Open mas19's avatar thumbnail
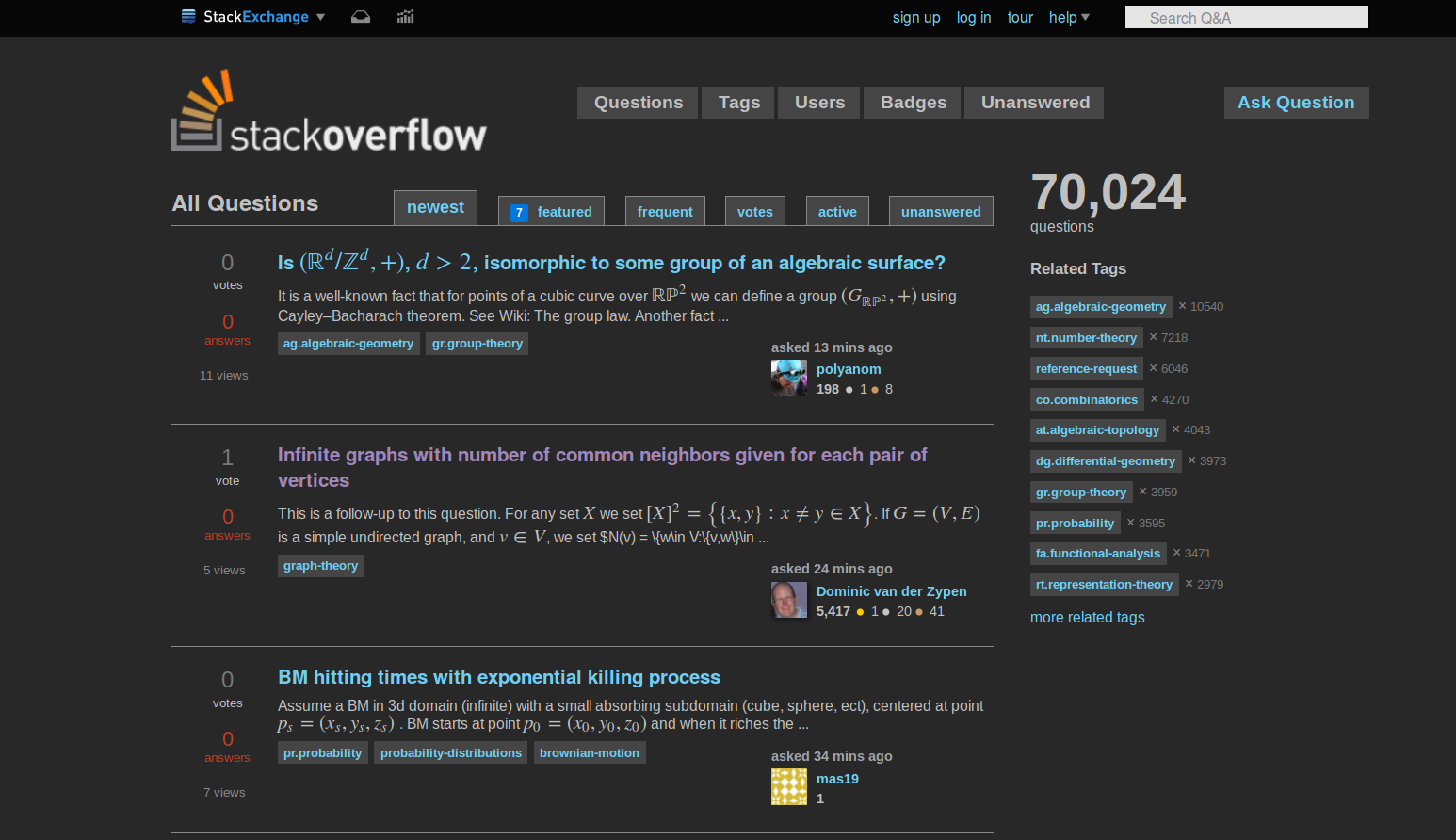Screen dimensions: 1456x840 [789, 786]
